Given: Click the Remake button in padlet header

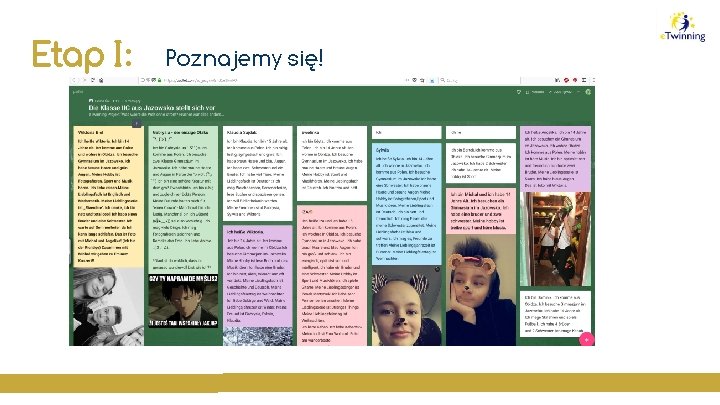Looking at the screenshot, I should [x=535, y=92].
